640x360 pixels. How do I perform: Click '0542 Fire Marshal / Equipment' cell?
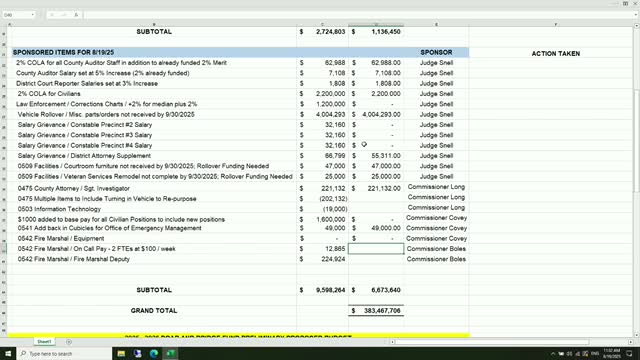pos(61,238)
